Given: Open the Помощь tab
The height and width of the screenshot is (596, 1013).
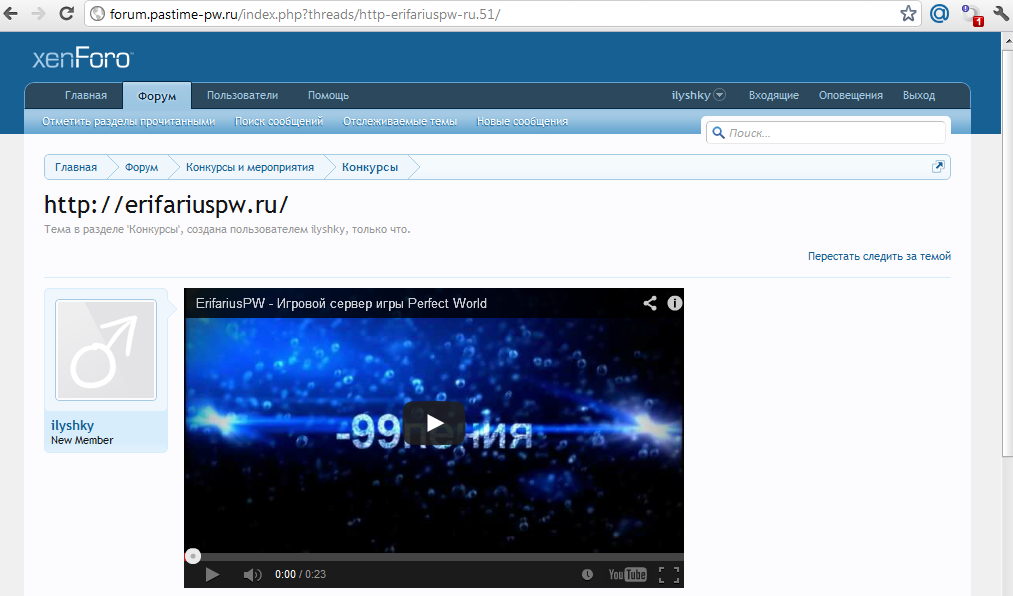Looking at the screenshot, I should (x=328, y=95).
